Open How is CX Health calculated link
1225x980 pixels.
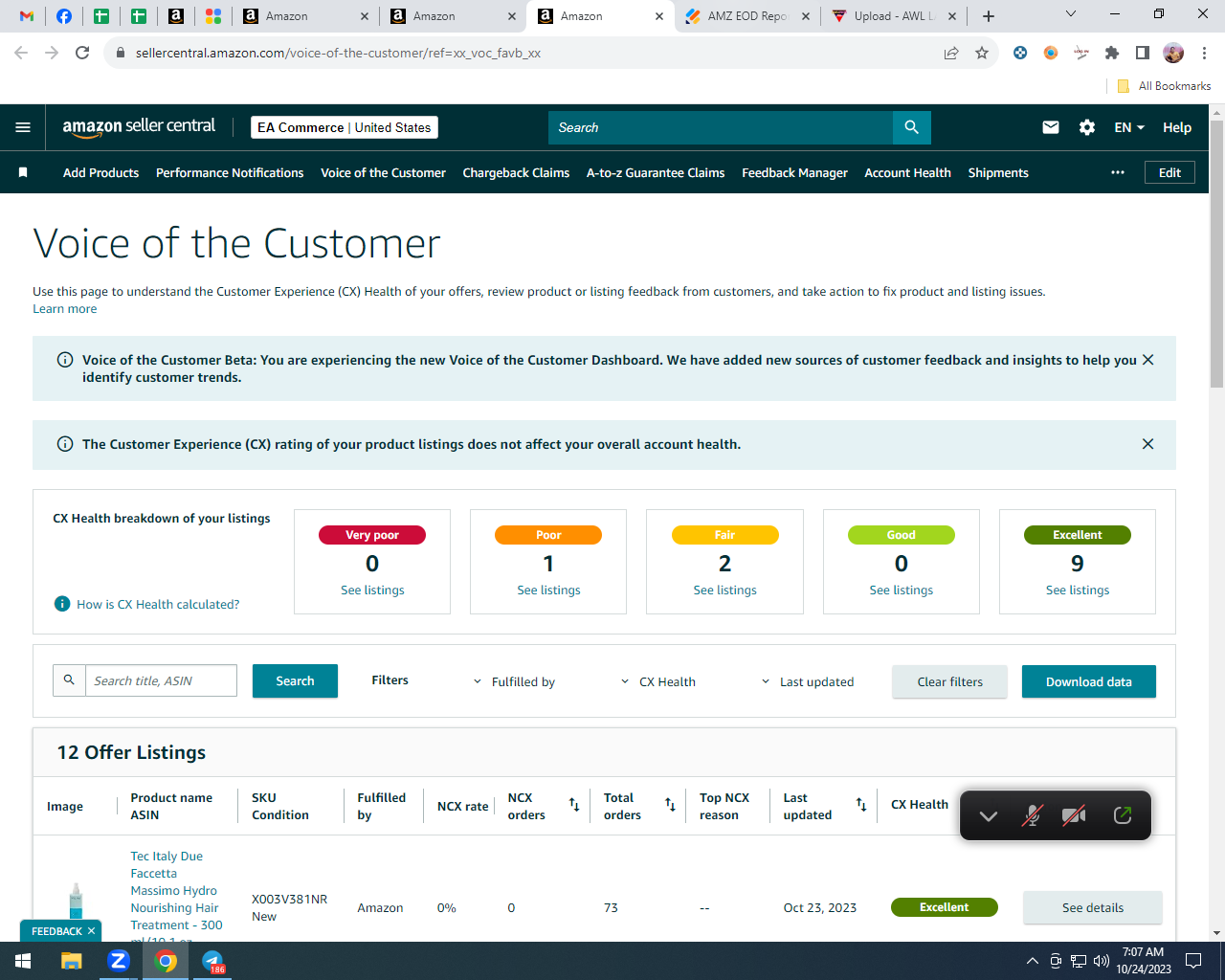(158, 604)
